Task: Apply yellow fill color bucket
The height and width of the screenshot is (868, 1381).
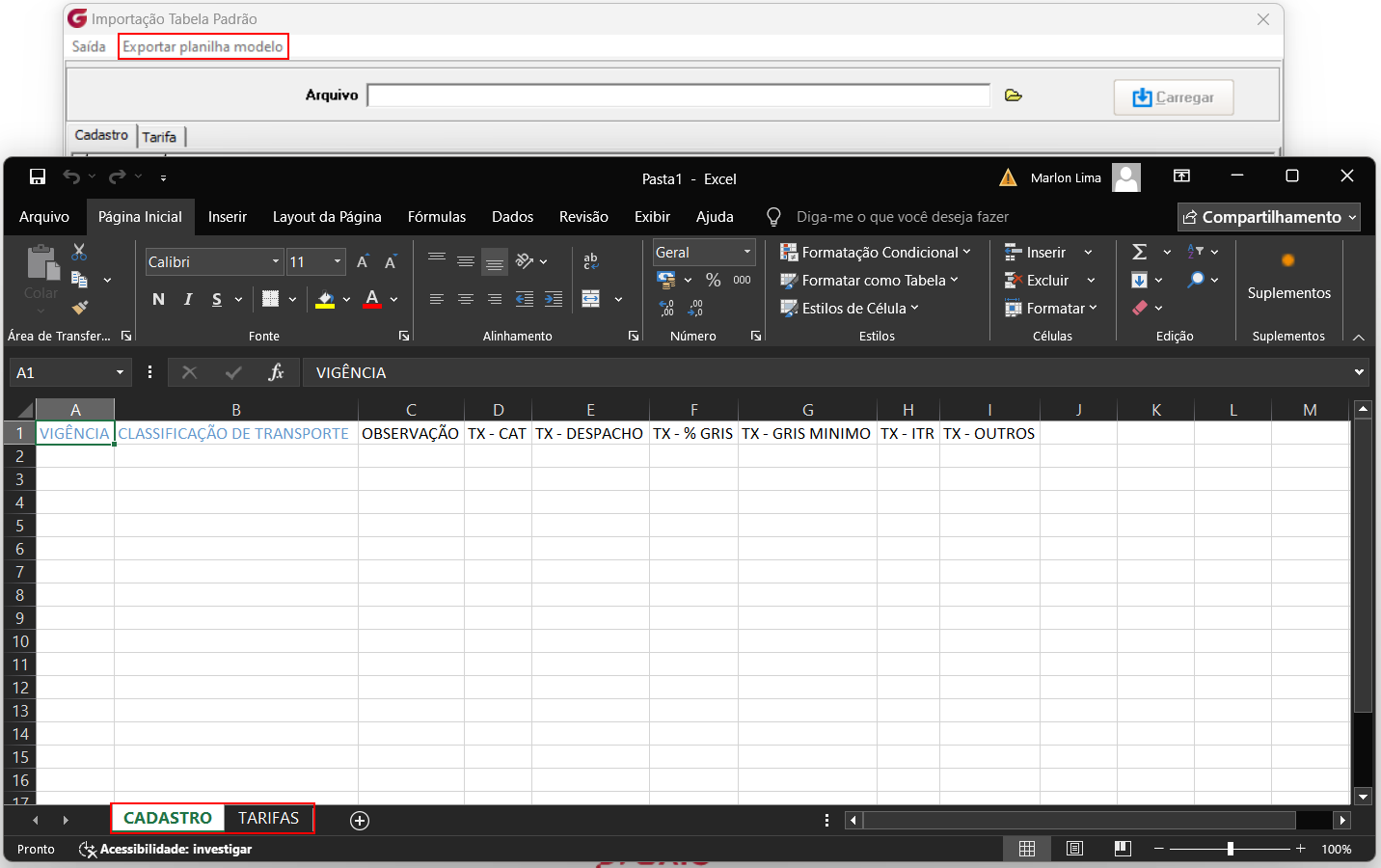Action: (325, 299)
